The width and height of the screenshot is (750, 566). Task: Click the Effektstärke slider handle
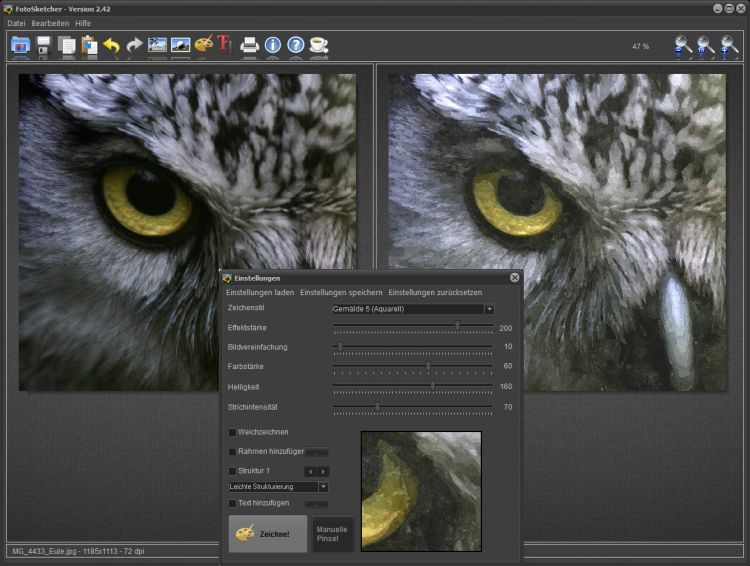458,325
